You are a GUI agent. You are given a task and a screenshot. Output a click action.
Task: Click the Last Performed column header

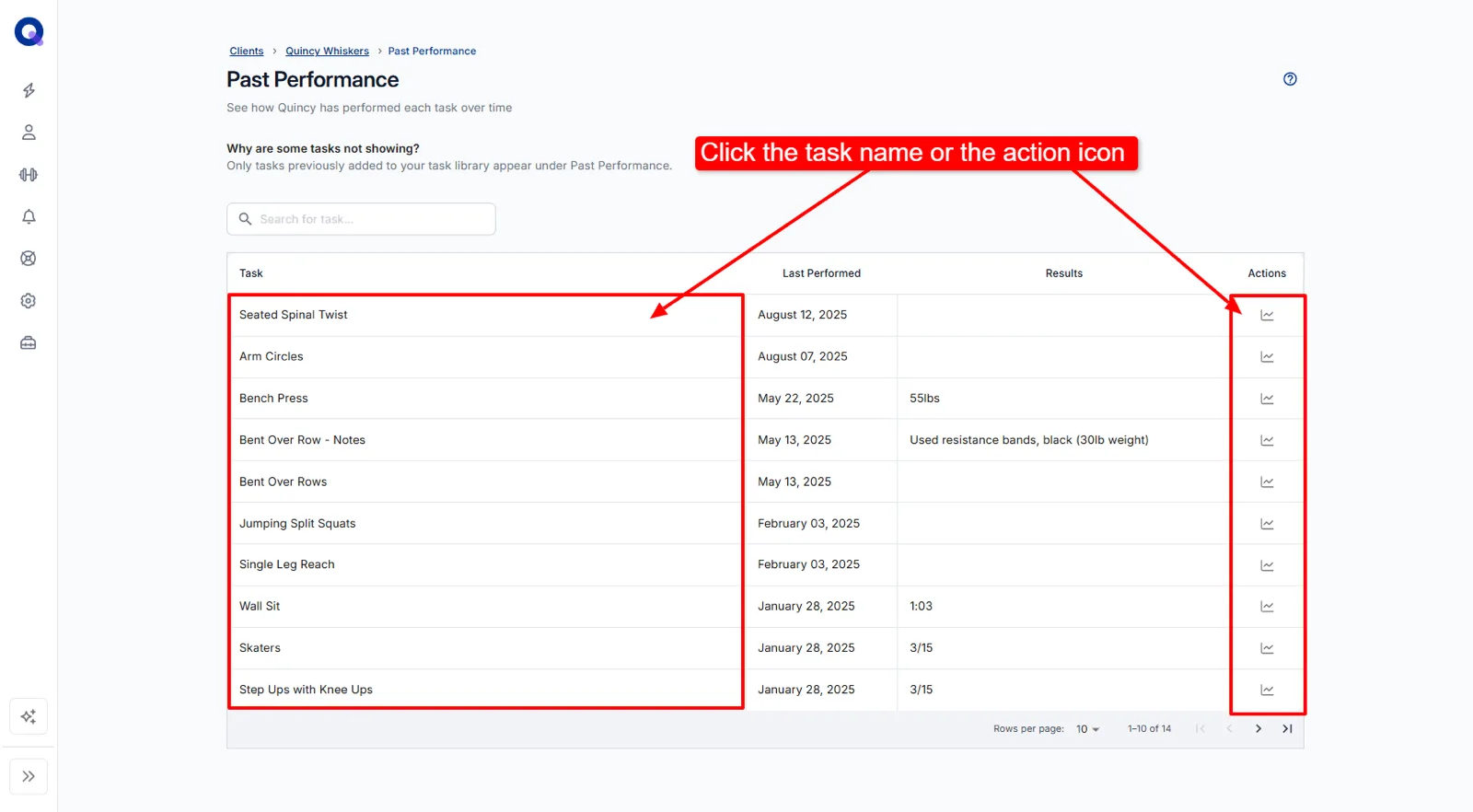pyautogui.click(x=821, y=273)
